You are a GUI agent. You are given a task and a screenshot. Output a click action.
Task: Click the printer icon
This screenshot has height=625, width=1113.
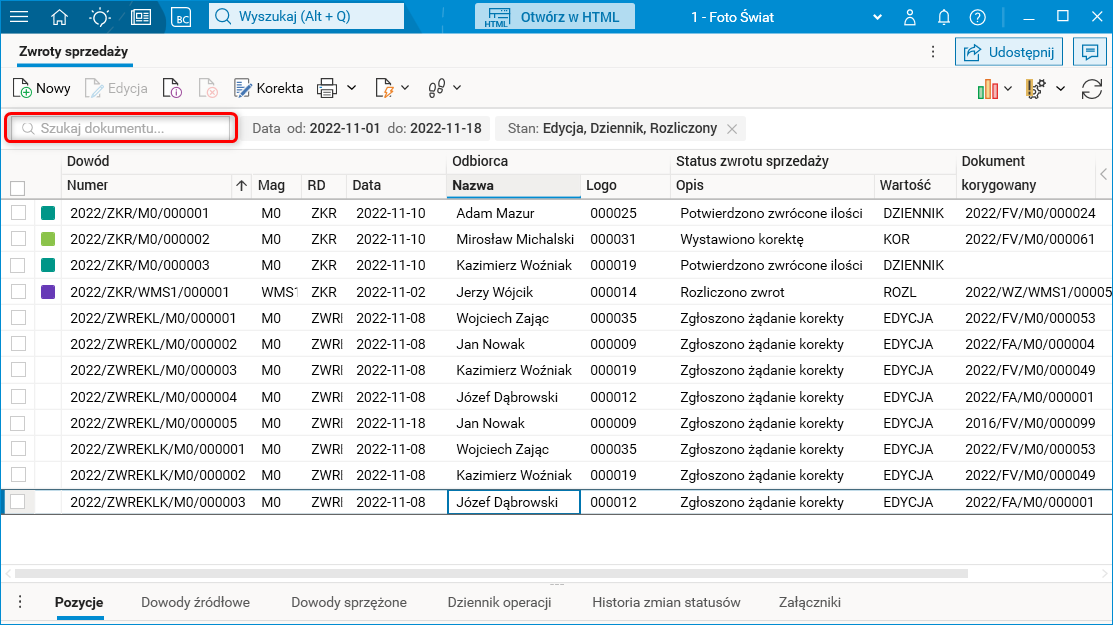pos(327,88)
